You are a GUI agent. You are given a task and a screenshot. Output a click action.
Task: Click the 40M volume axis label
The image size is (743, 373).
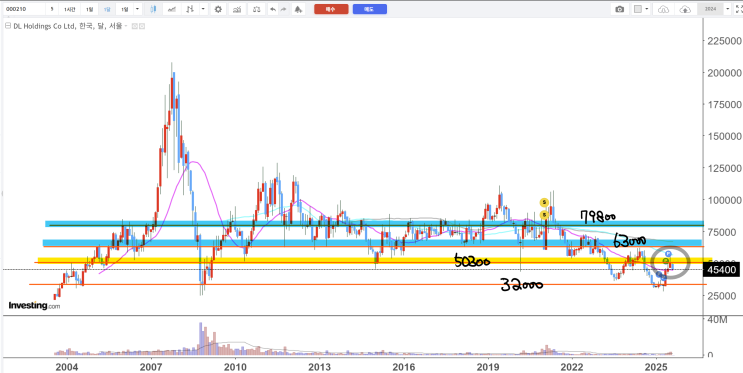click(x=717, y=320)
